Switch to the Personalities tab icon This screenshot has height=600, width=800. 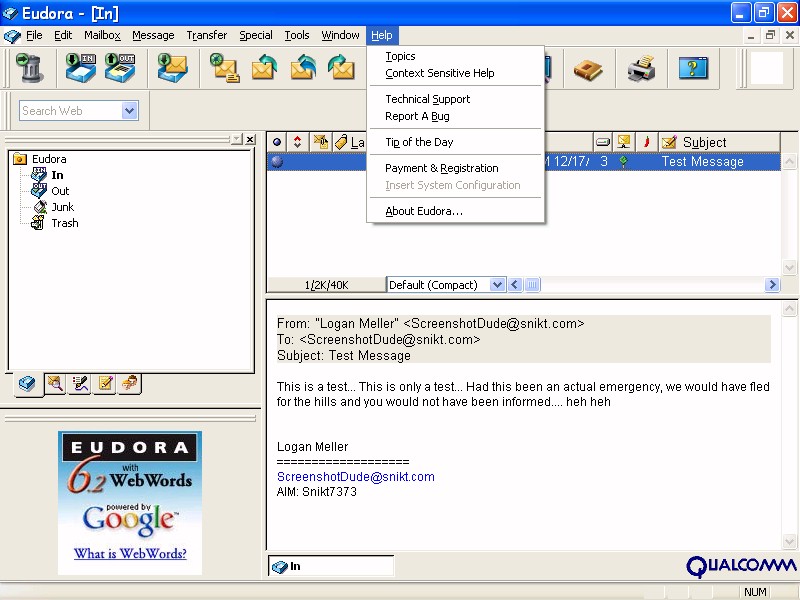pyautogui.click(x=130, y=384)
